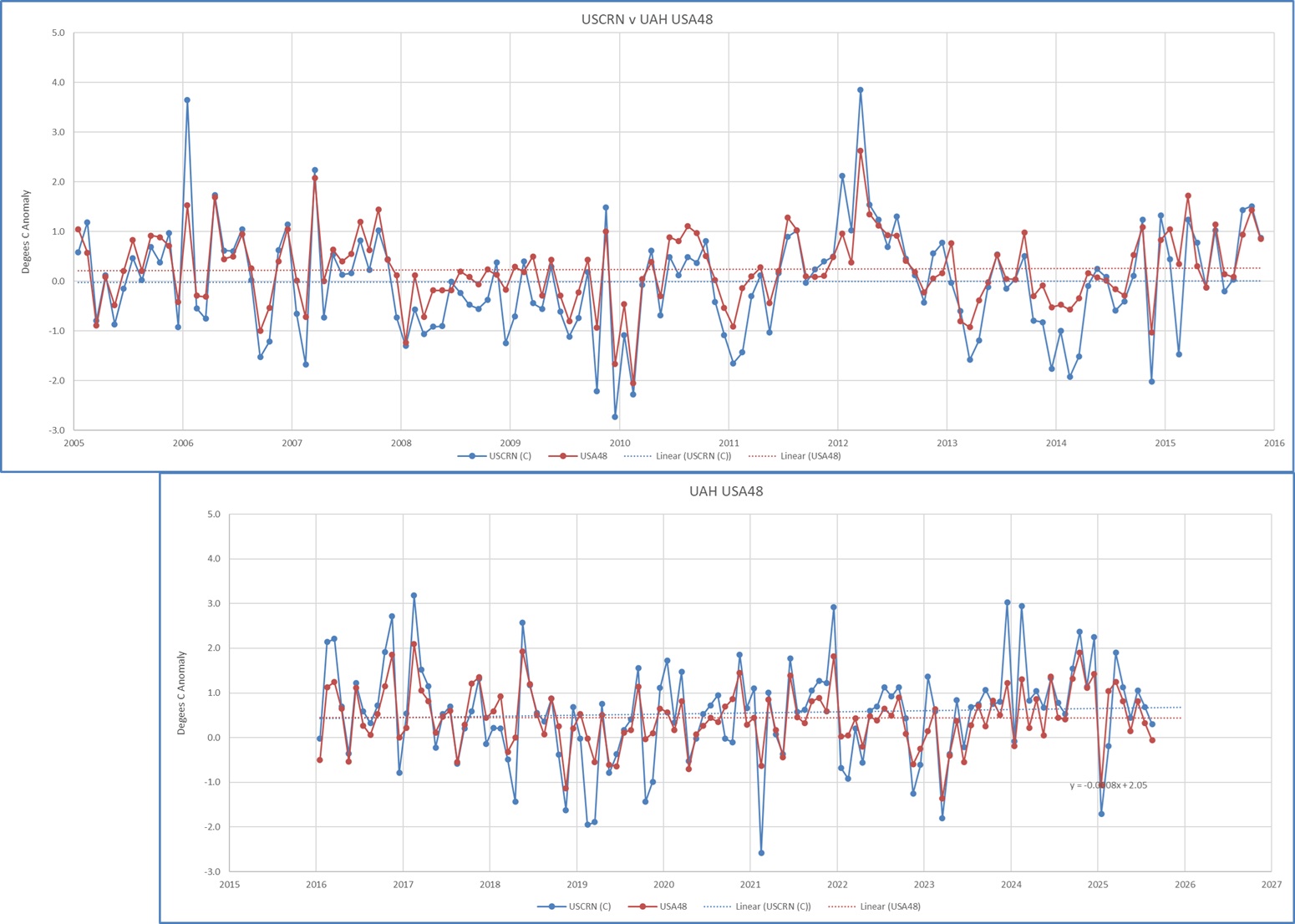Screen dimensions: 1295x924
Task: Select the y-axis title of the 2015-2027 chart
Action: [x=181, y=693]
